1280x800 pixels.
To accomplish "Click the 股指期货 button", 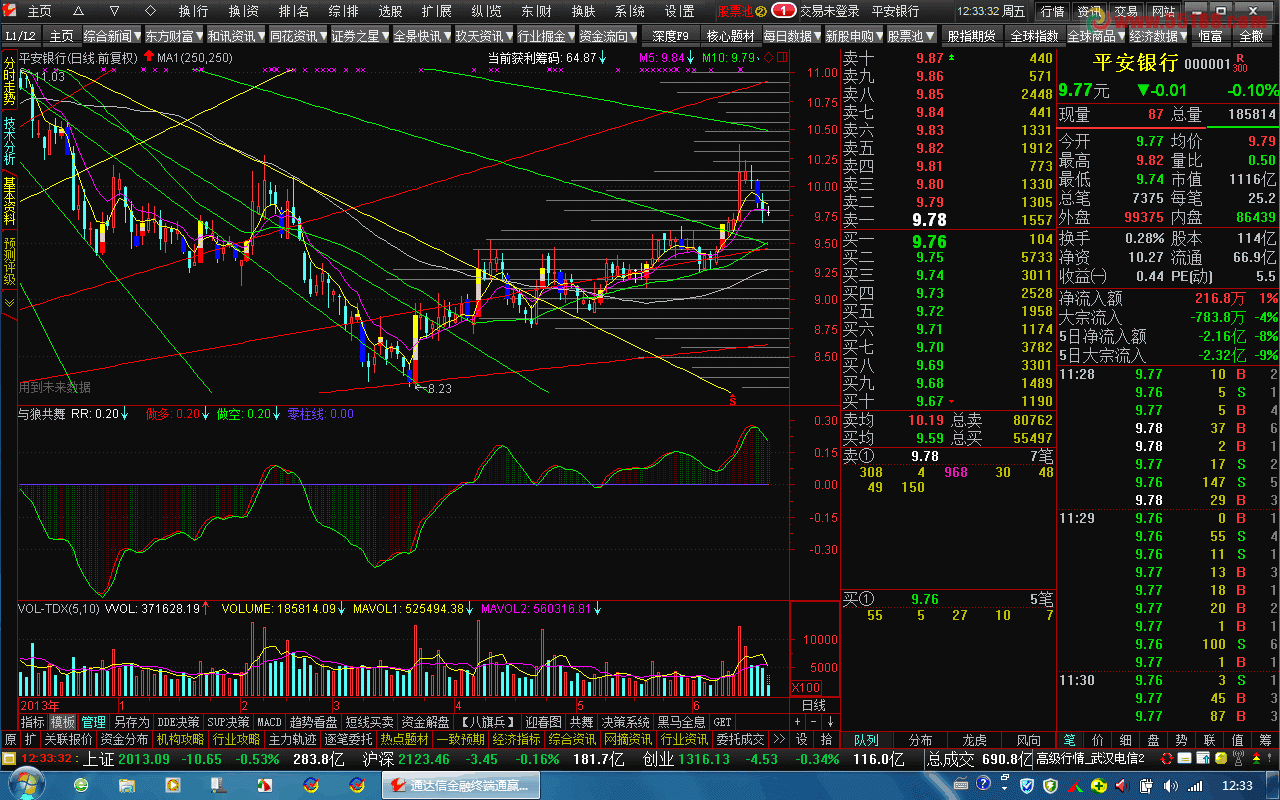I will (972, 36).
